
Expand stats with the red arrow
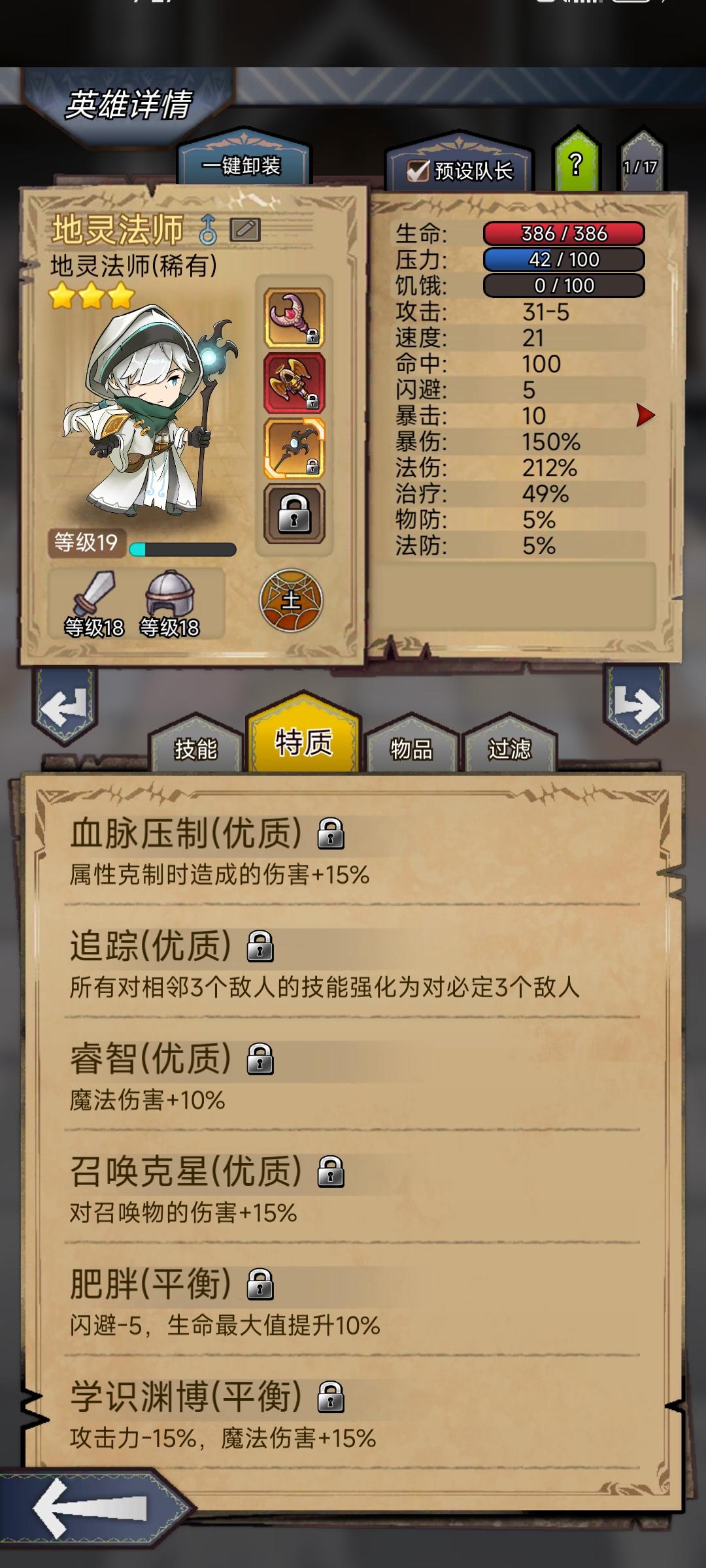[x=645, y=415]
